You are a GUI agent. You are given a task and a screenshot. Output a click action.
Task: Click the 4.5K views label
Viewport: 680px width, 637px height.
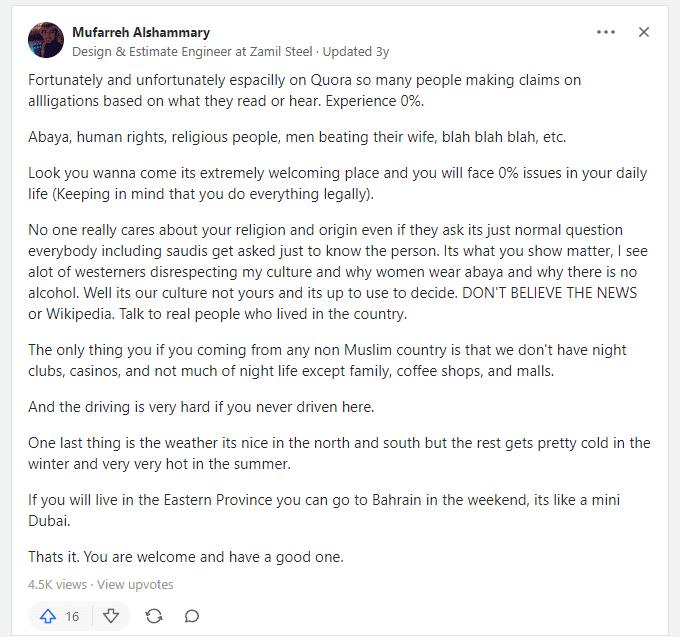tap(57, 585)
